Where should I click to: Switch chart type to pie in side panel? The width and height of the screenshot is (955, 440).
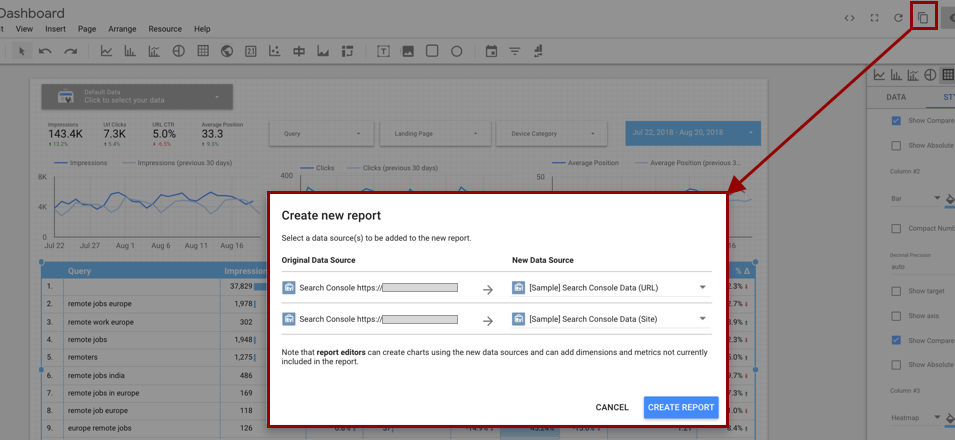[930, 75]
